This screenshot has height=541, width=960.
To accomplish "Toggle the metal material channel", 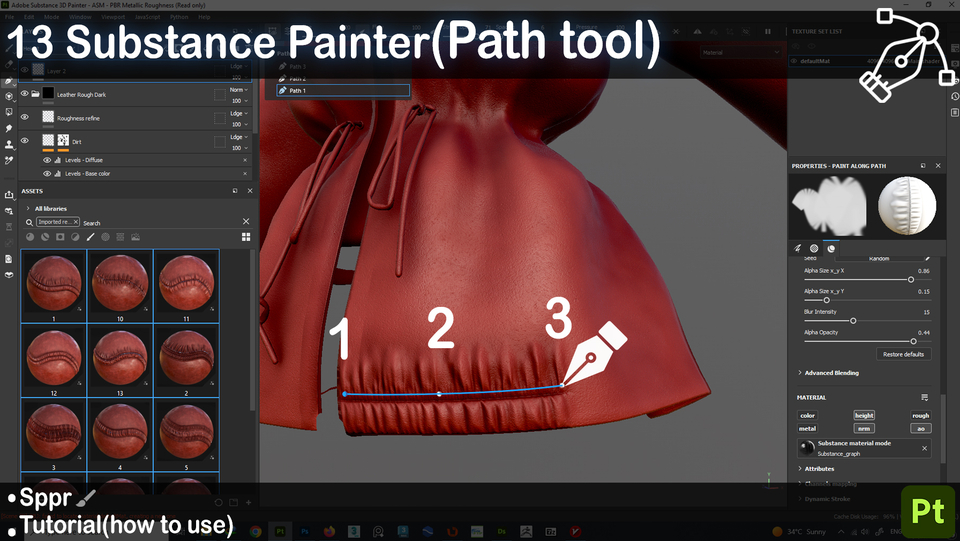I will [808, 428].
